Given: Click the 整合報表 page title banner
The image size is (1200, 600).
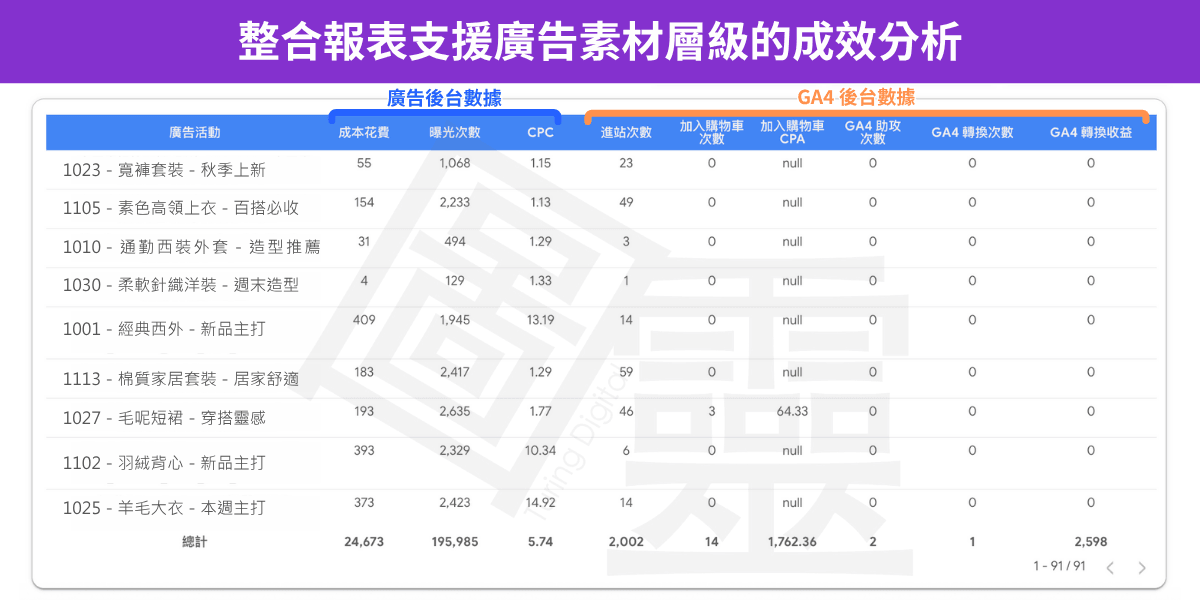Looking at the screenshot, I should pyautogui.click(x=600, y=41).
